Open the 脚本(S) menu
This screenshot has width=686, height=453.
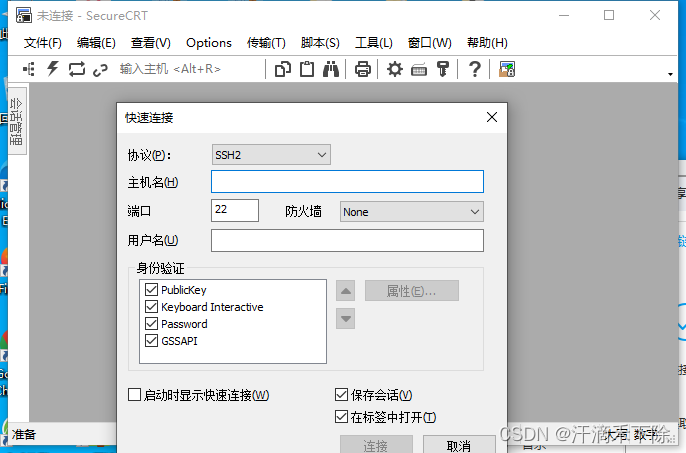tap(320, 43)
